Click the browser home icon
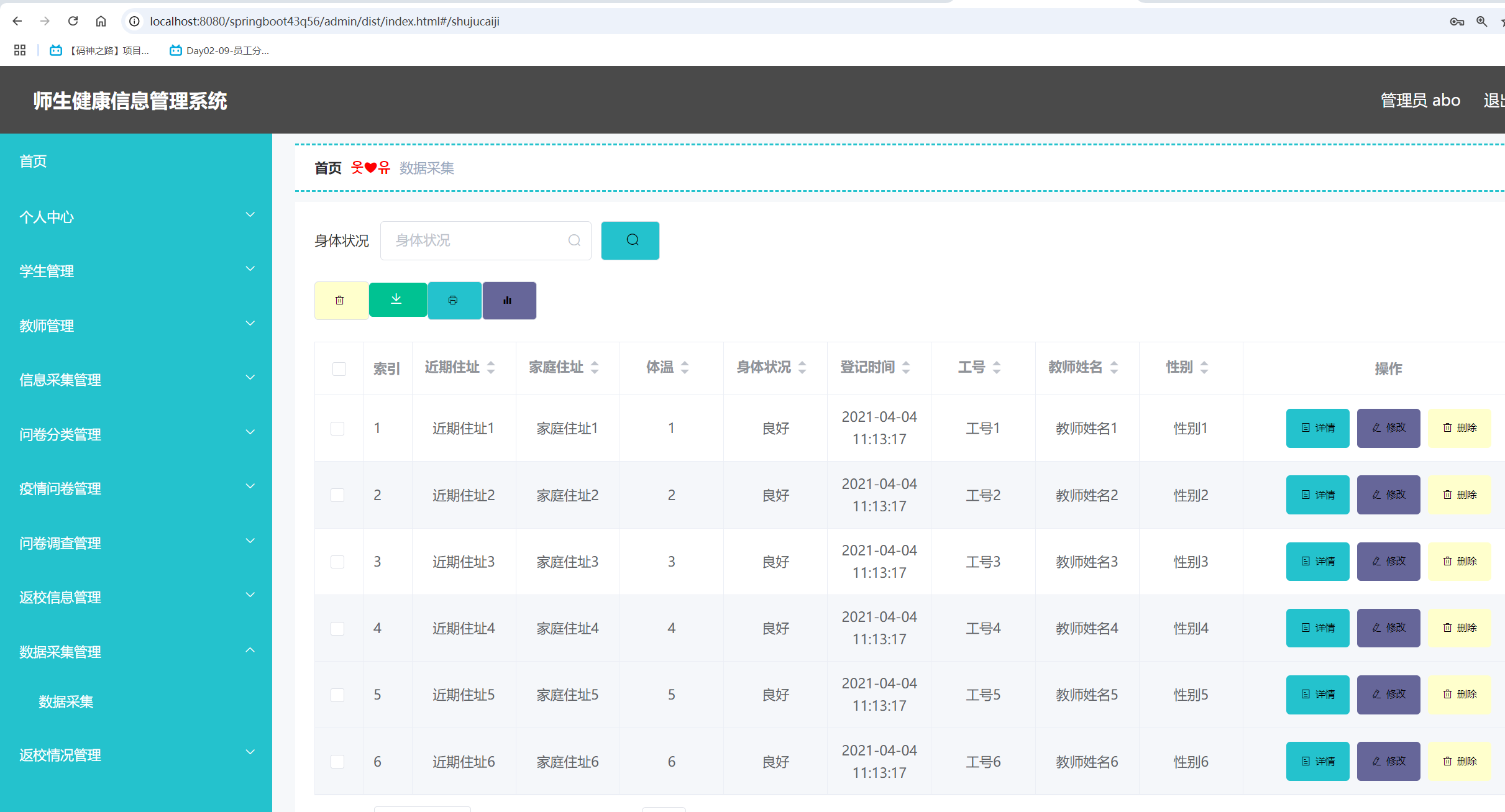This screenshot has height=812, width=1505. point(101,21)
